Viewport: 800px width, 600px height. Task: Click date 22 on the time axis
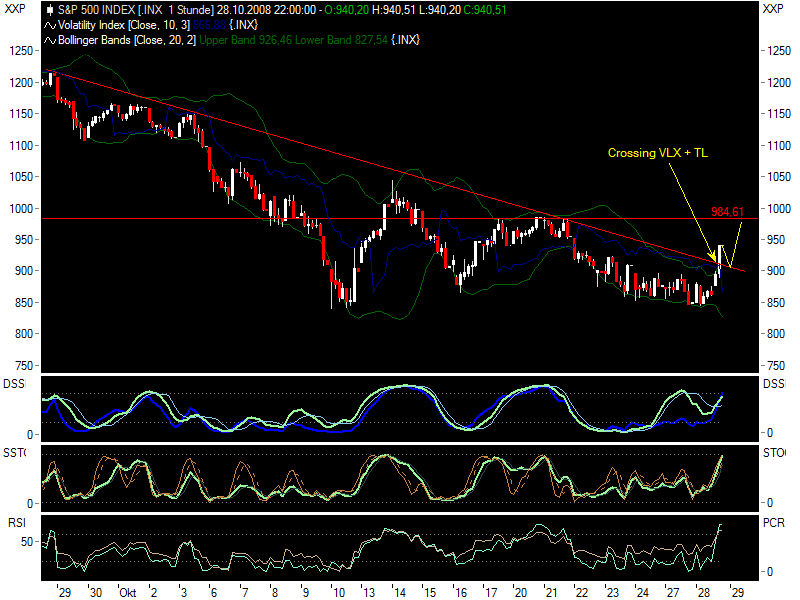pos(582,593)
